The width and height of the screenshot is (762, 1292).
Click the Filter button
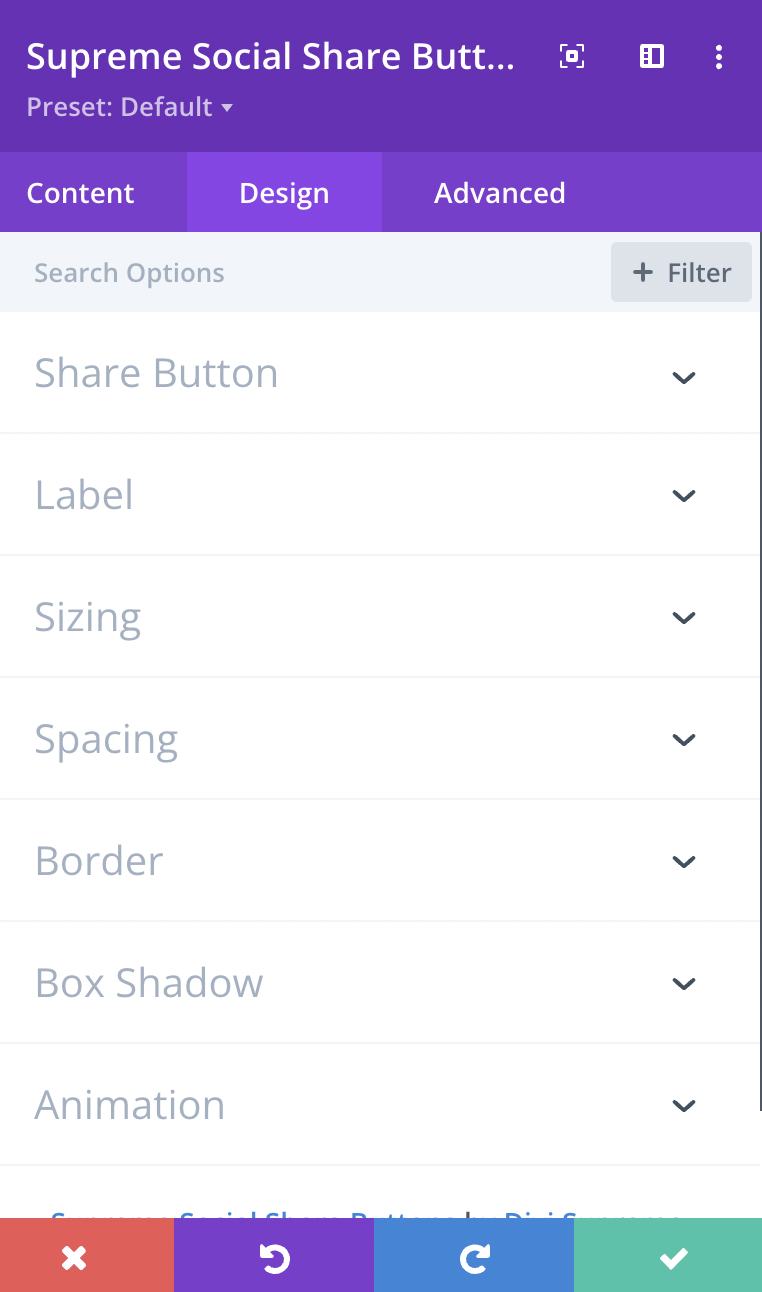coord(681,272)
